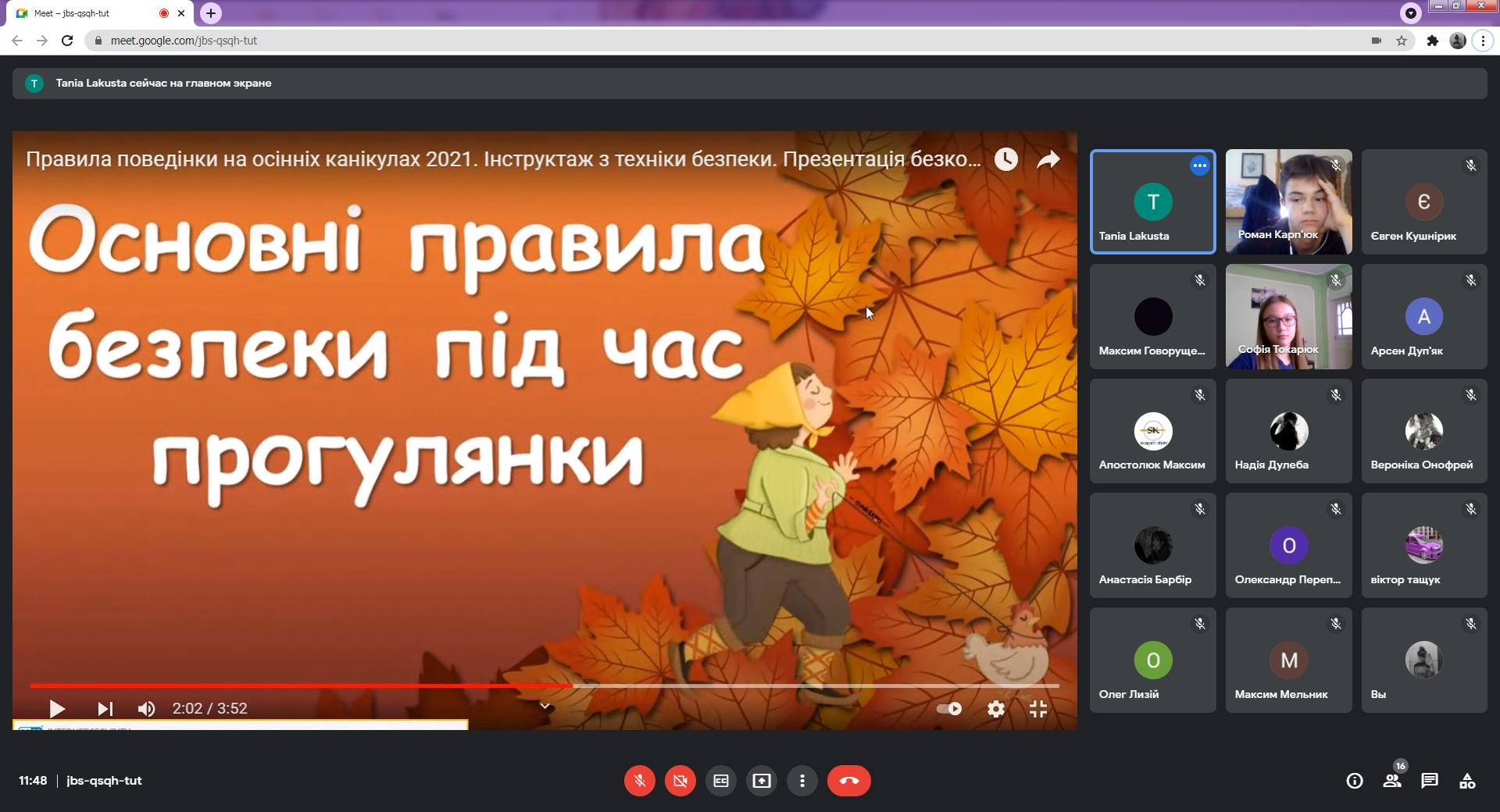Click muted mic icon on Арсен Дуп'як tile

[1470, 280]
